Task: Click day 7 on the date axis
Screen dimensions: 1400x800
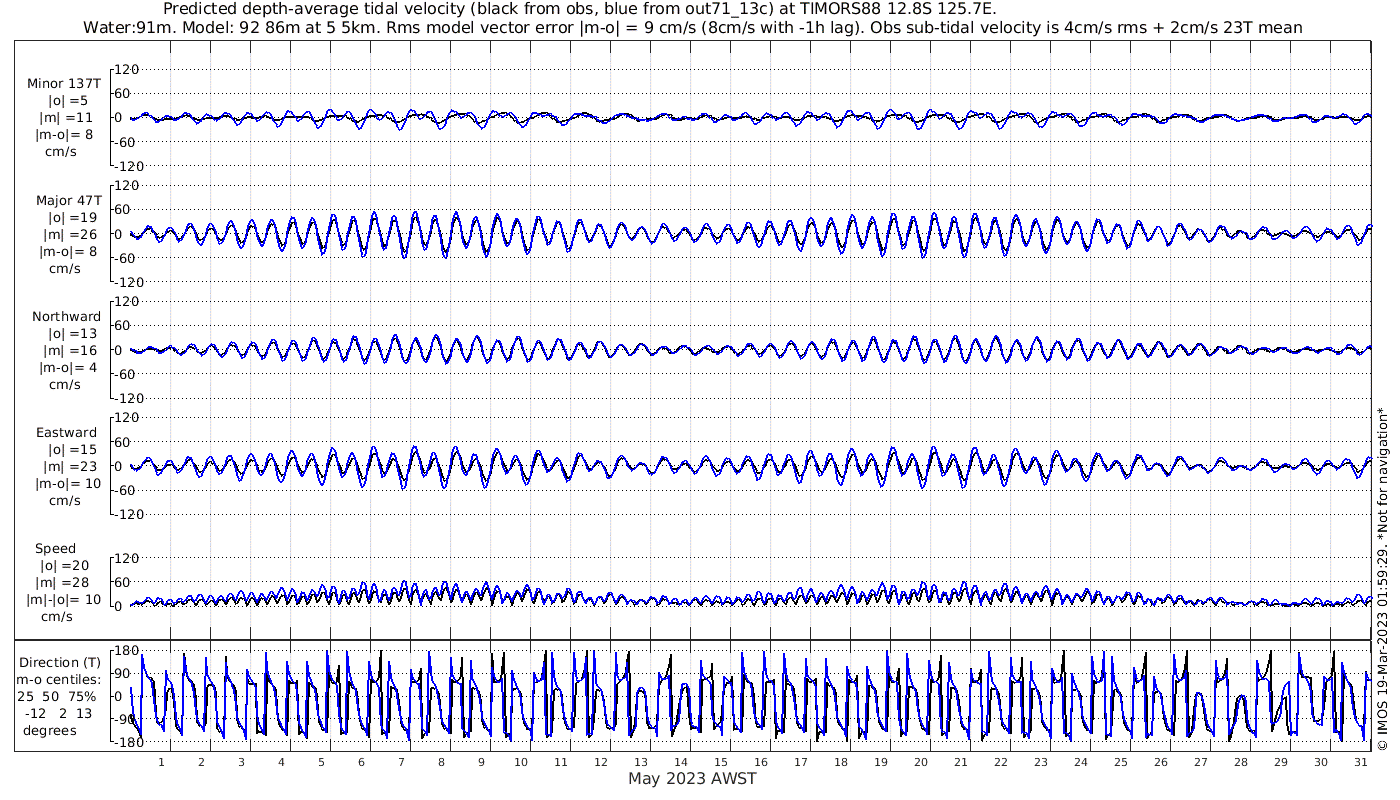Action: click(401, 762)
